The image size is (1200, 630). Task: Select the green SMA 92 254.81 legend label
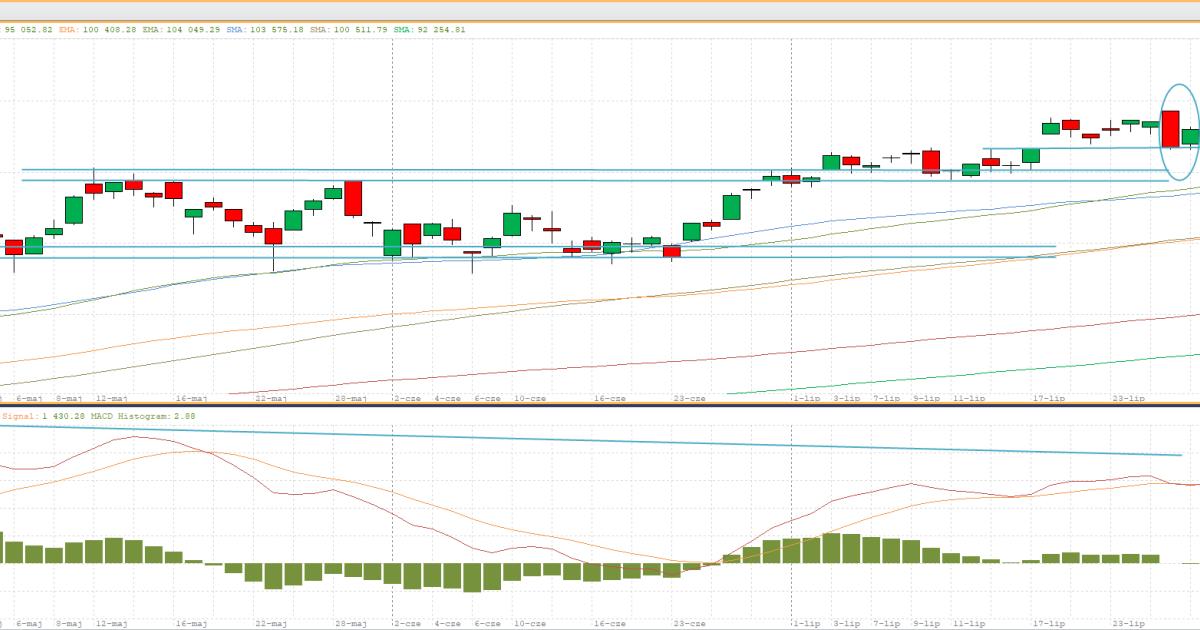(x=429, y=30)
